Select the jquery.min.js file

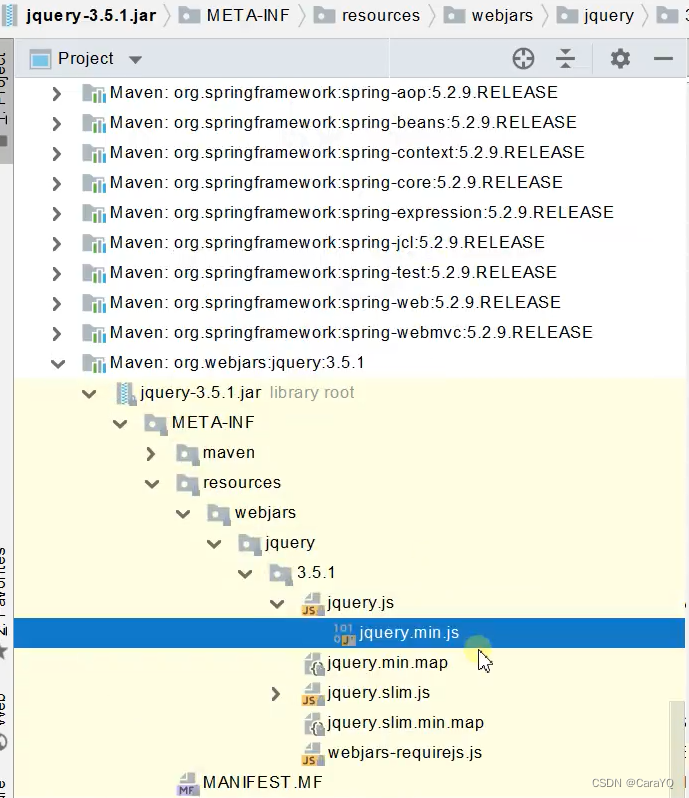(349, 633)
